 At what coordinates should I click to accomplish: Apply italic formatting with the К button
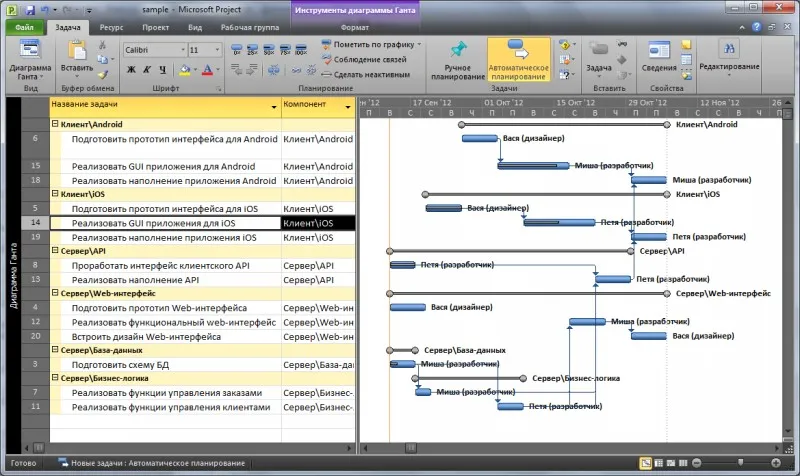(147, 69)
